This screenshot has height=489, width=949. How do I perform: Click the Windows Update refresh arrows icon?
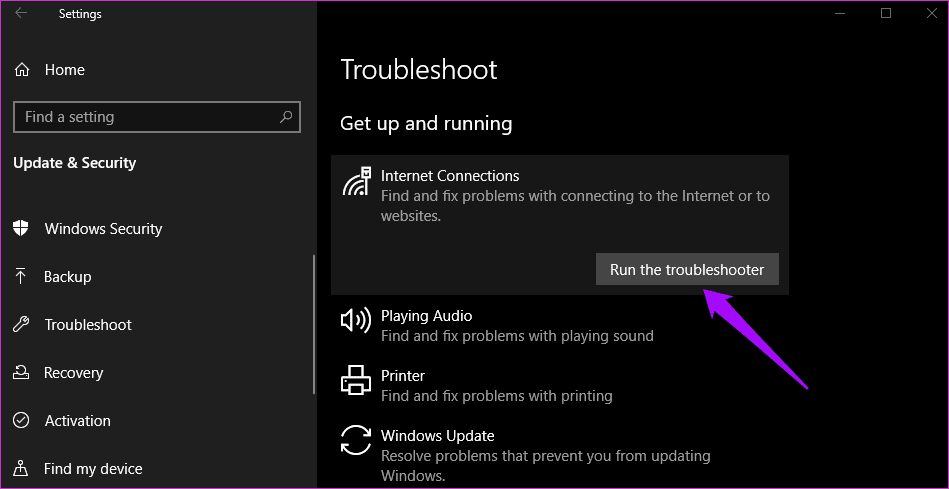click(x=356, y=440)
